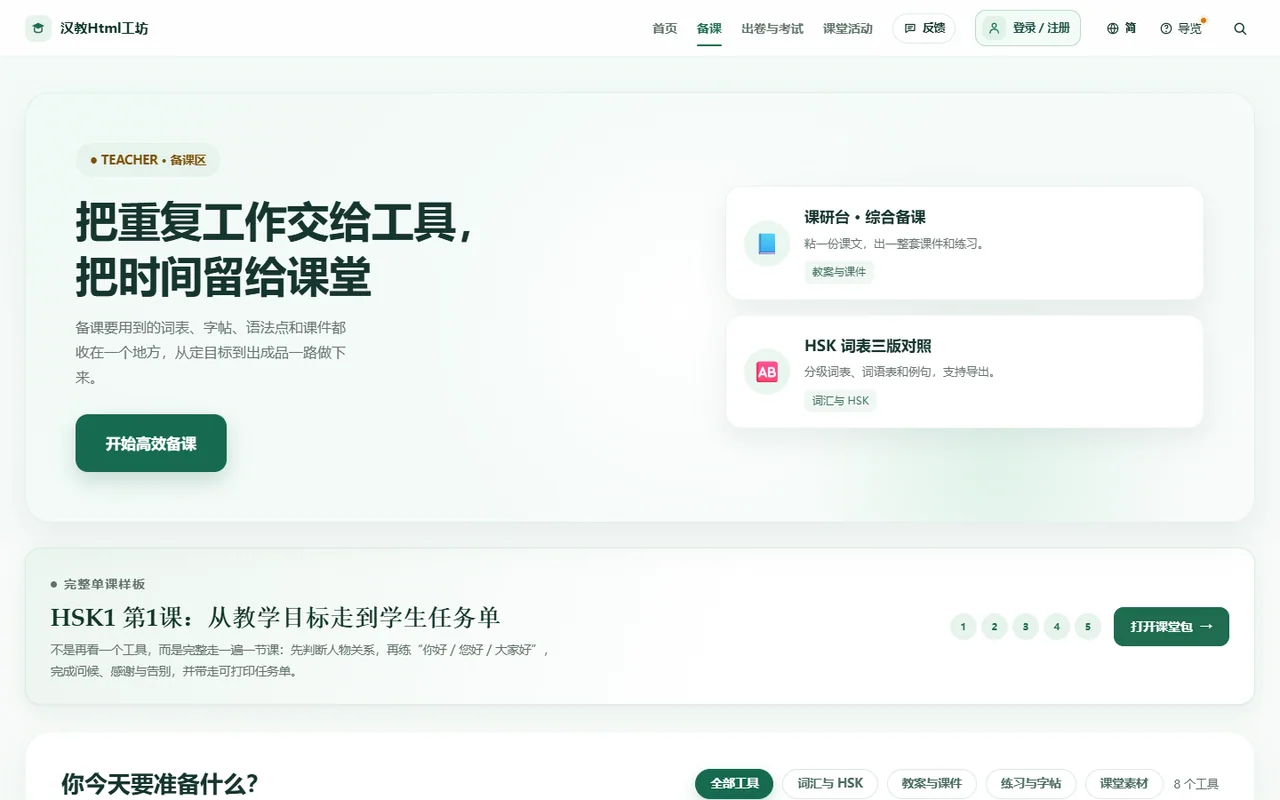Filter tools by 课堂素材 tab

tap(1124, 783)
